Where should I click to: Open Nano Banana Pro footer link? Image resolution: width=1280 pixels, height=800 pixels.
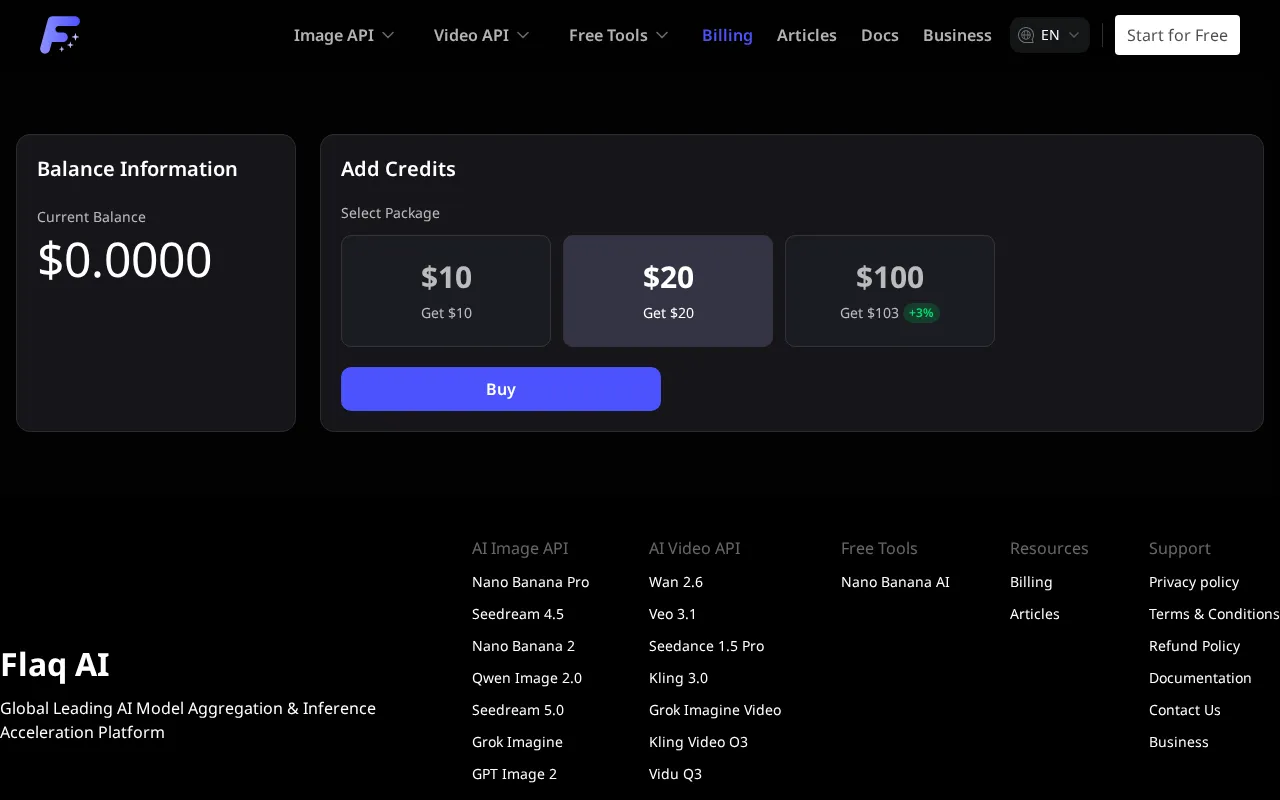tap(531, 582)
